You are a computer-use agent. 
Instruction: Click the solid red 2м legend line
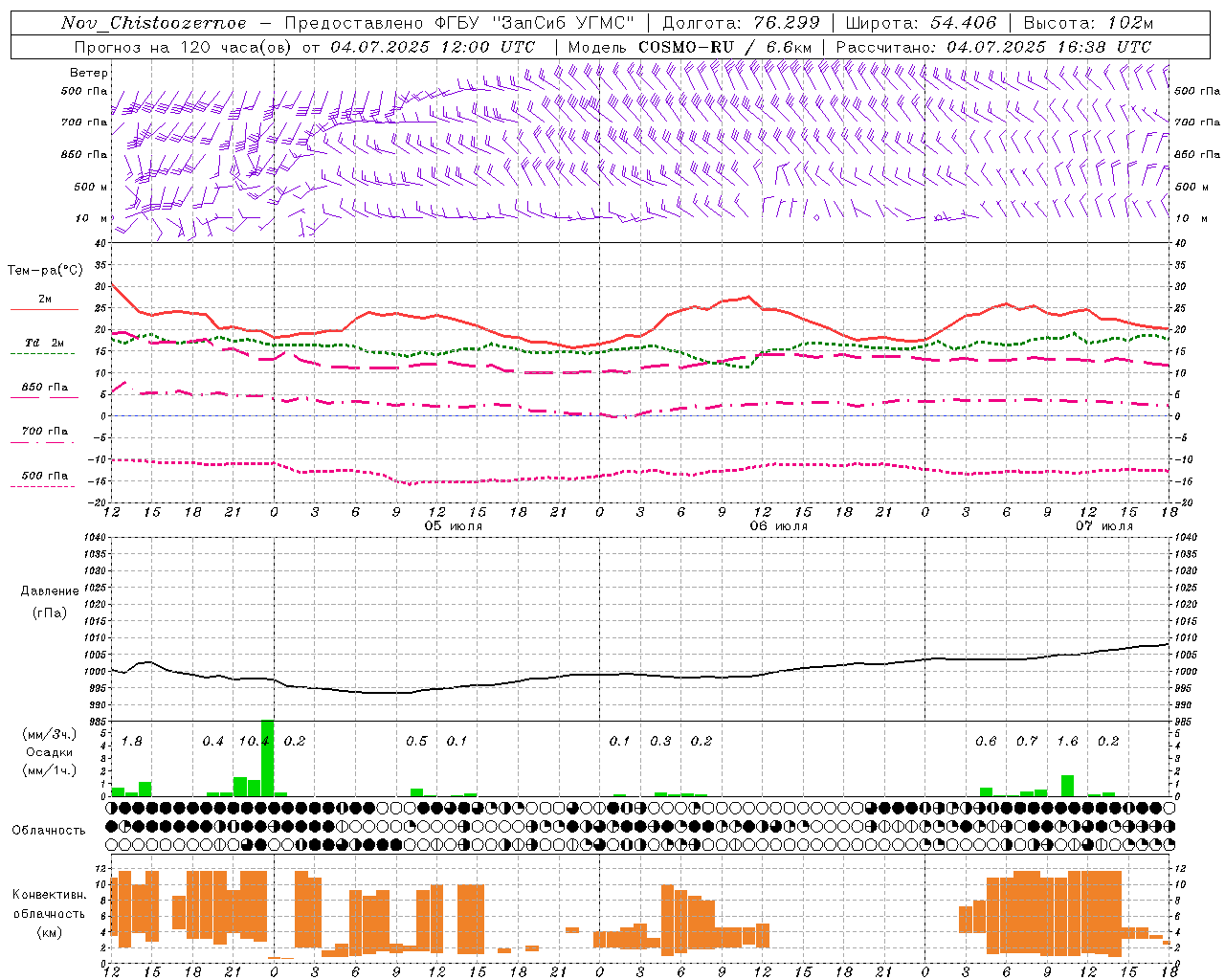click(x=44, y=309)
